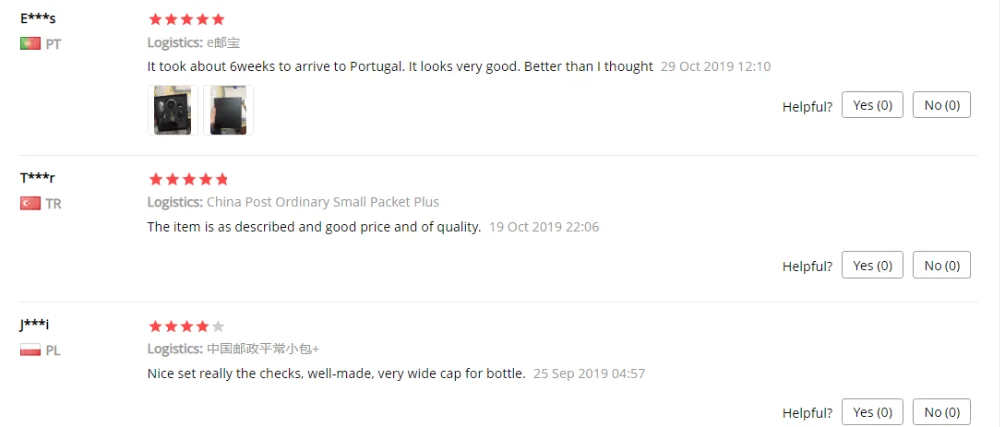Click the reviewer name T***r

[x=37, y=177]
